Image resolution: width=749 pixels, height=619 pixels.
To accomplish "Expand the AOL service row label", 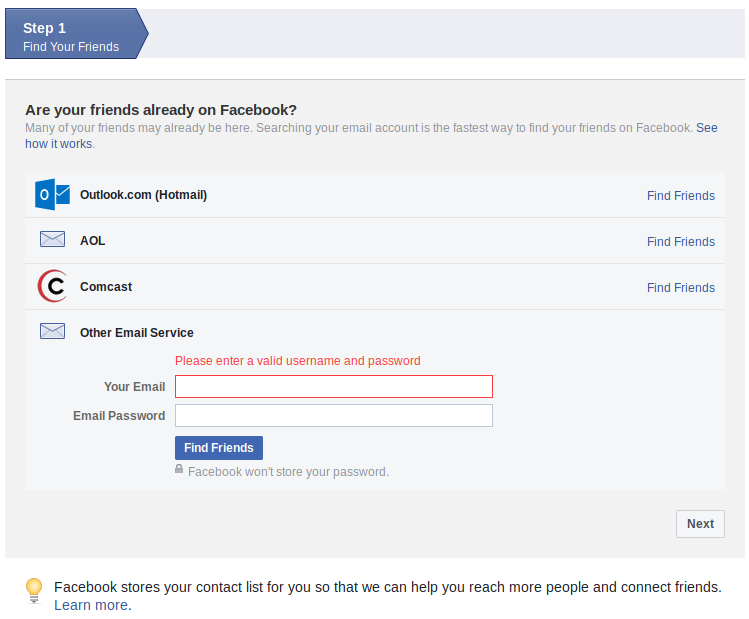I will click(92, 241).
